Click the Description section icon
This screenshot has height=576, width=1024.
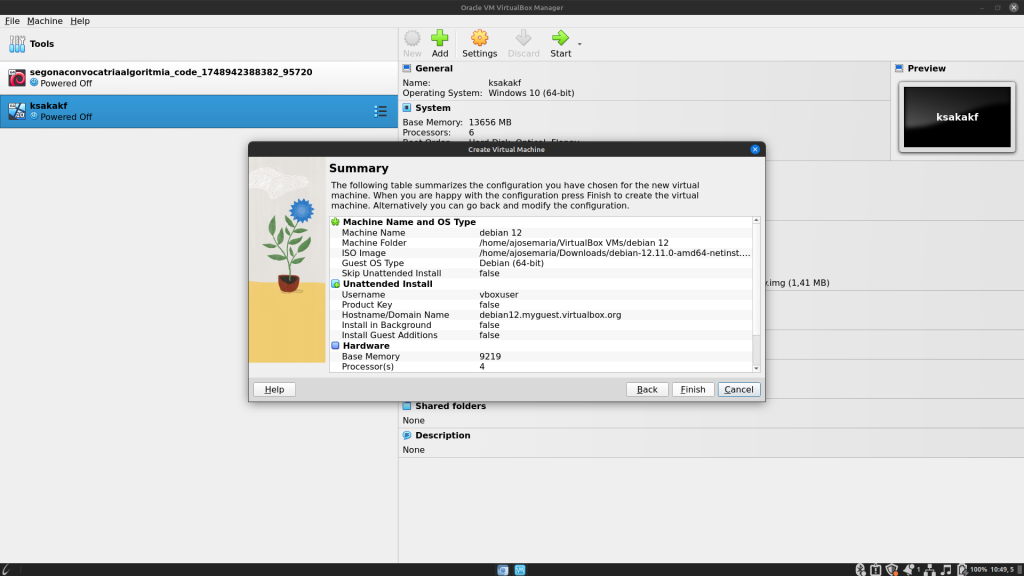coord(407,436)
